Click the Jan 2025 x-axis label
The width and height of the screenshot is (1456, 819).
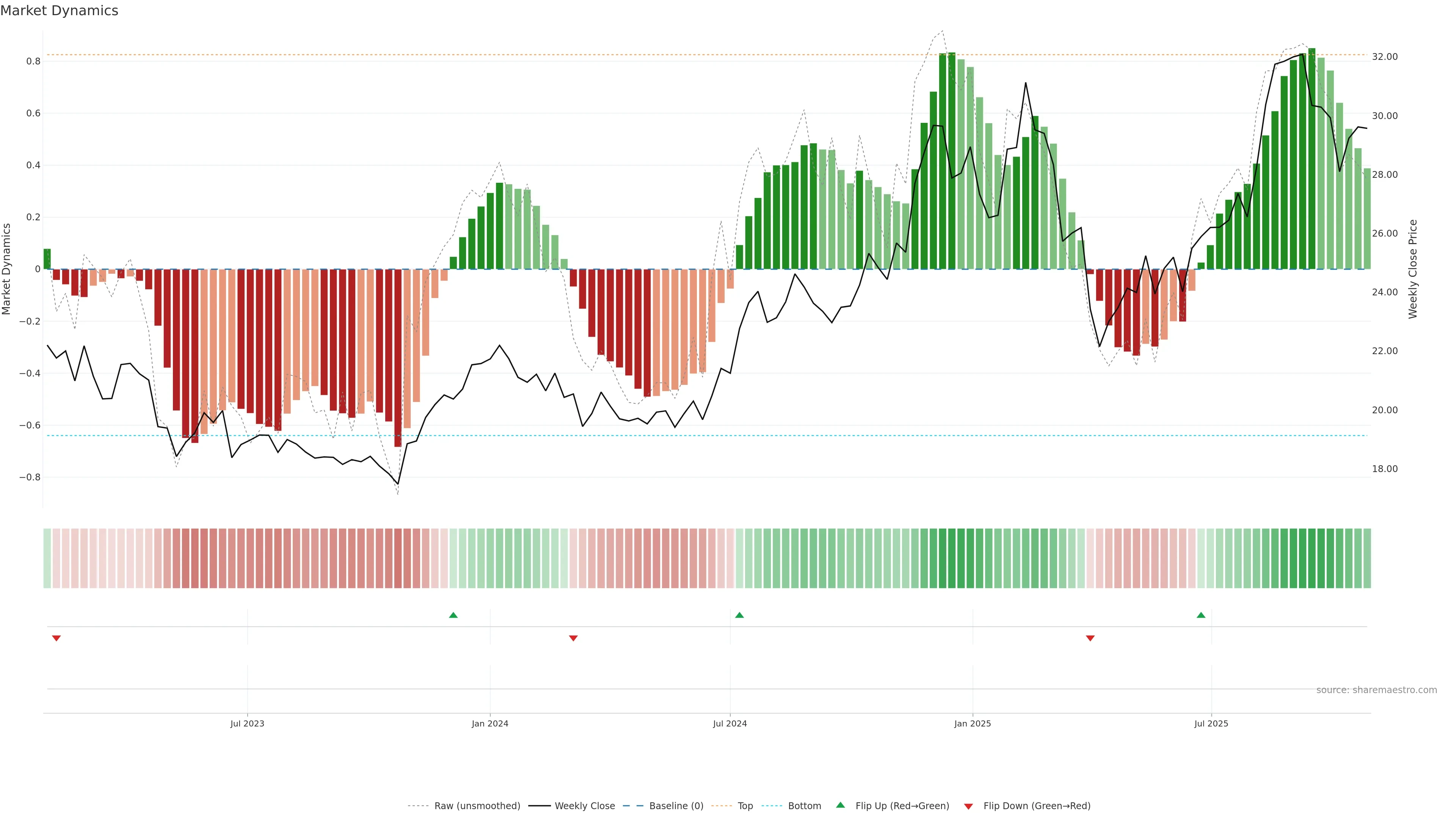pyautogui.click(x=972, y=723)
